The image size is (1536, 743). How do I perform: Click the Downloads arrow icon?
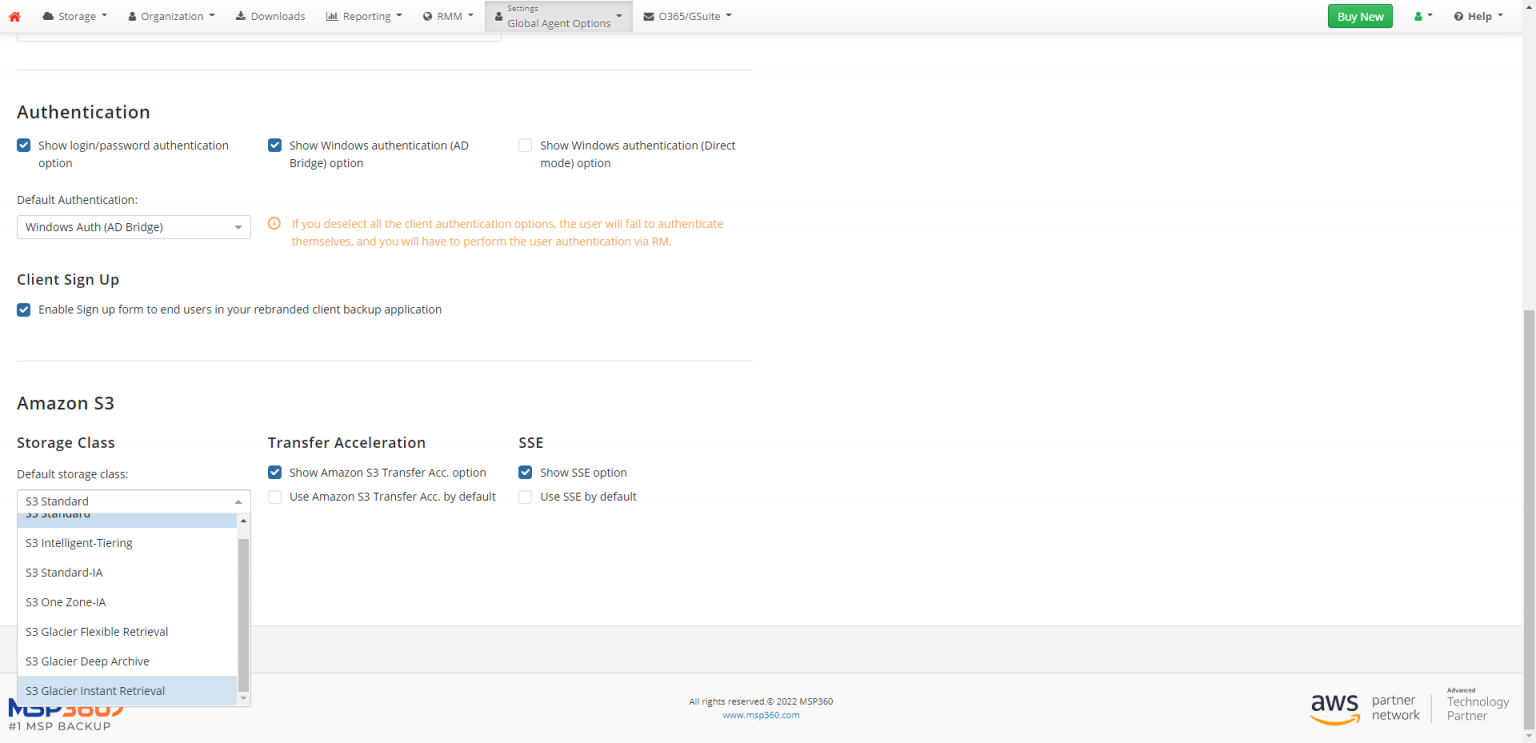pos(241,15)
